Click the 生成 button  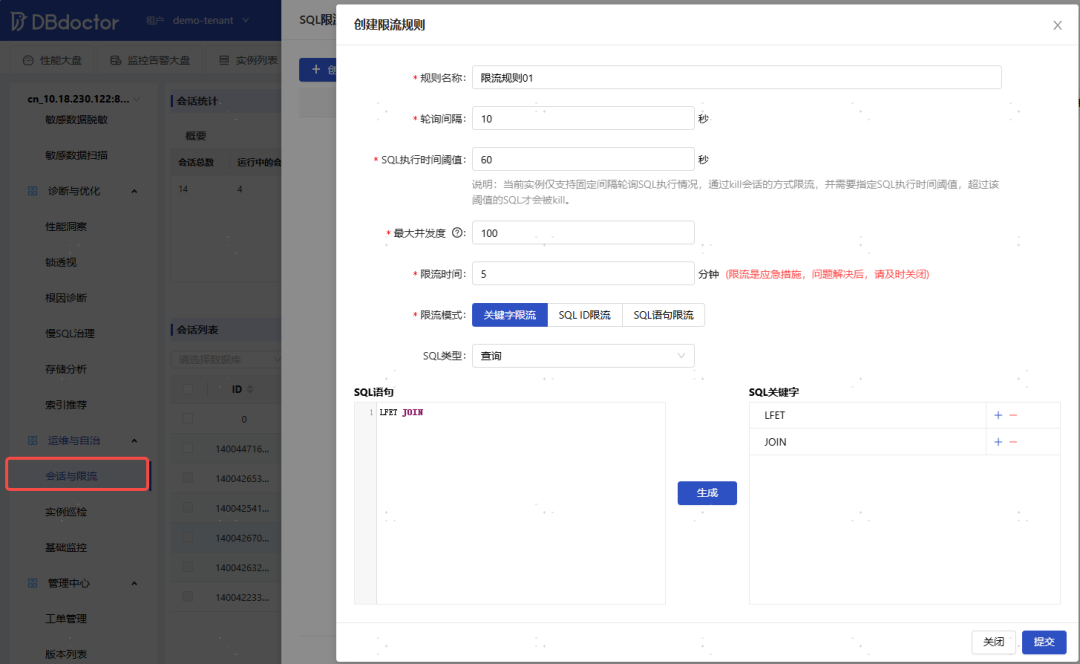(707, 493)
